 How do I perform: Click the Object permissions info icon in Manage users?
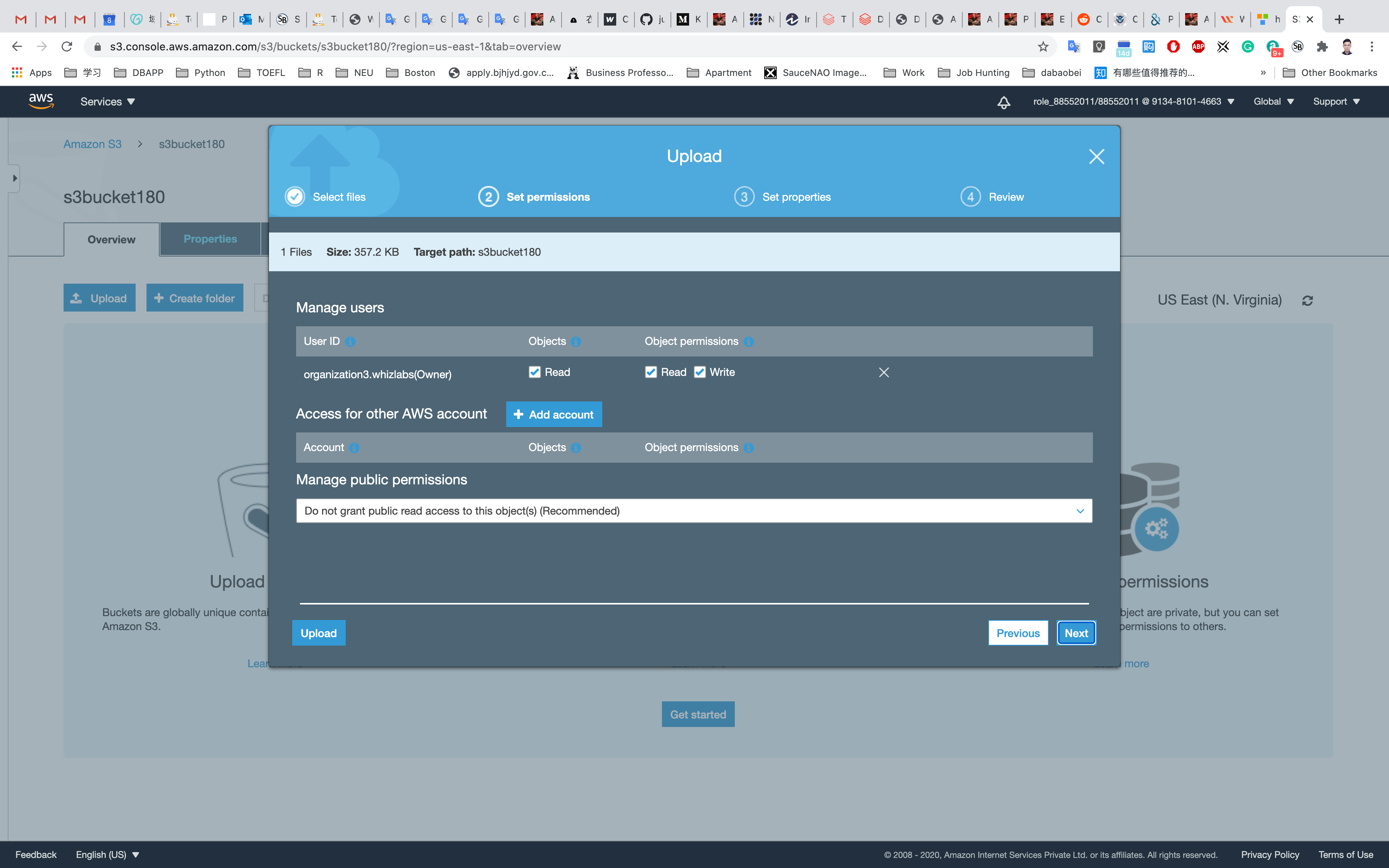748,341
